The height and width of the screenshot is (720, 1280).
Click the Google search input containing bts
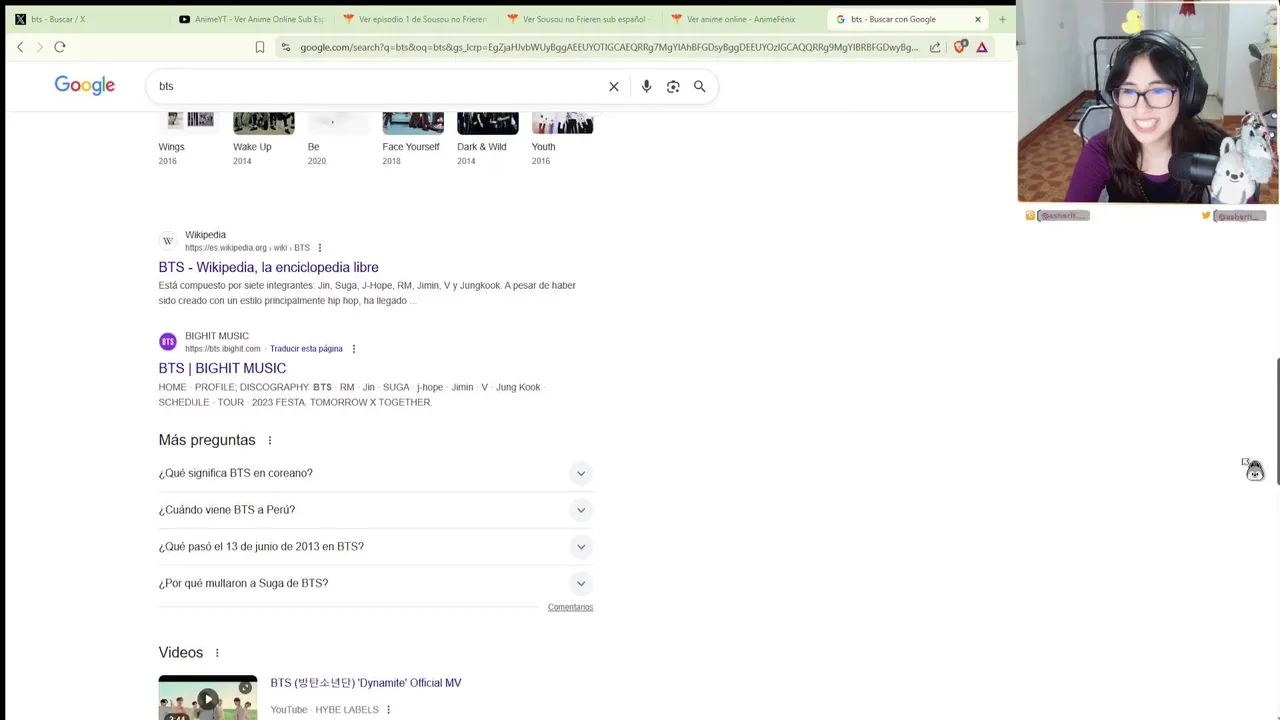378,87
